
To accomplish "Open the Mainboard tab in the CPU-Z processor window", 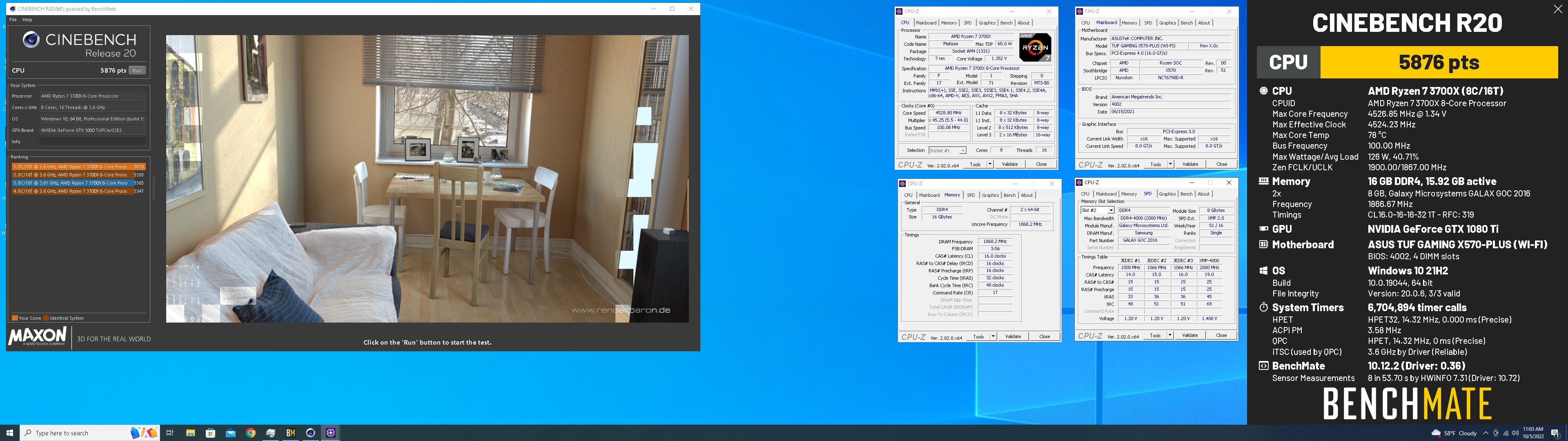I will (x=926, y=22).
